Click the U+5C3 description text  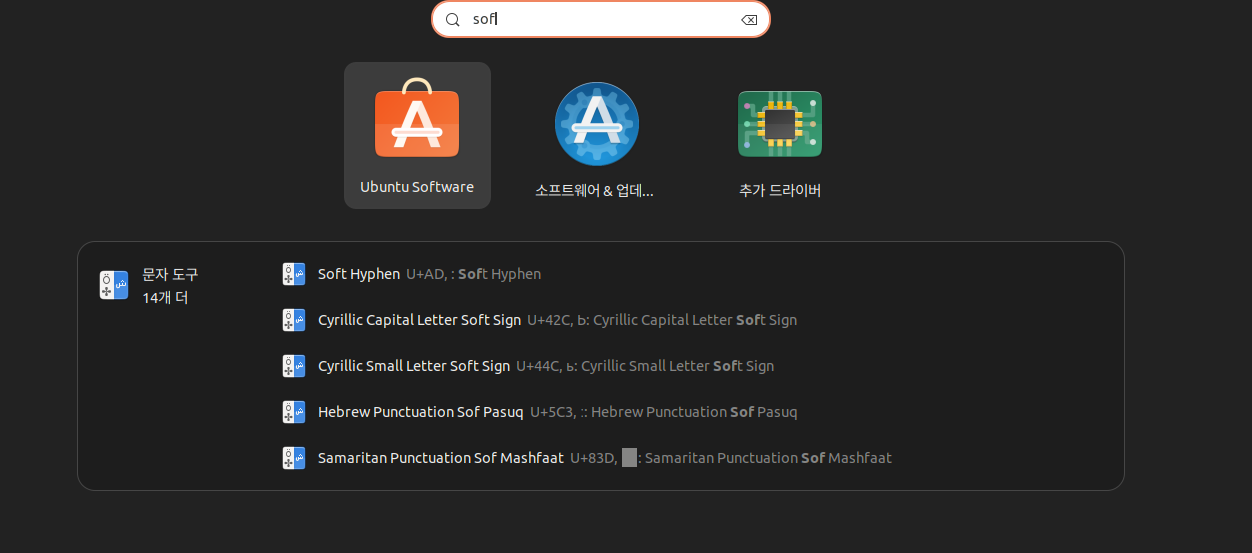664,412
